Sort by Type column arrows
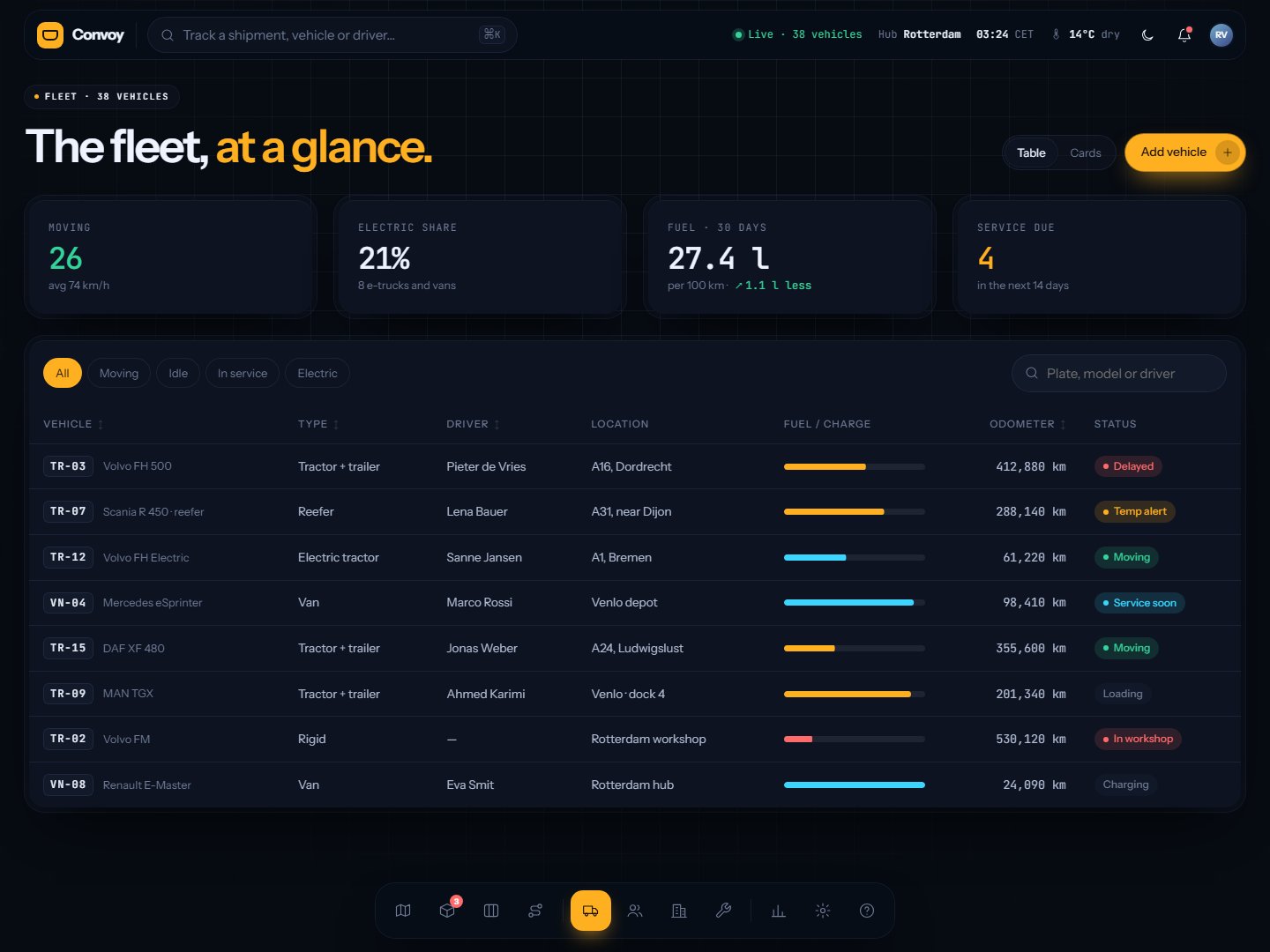Screen dimensions: 1270x952 point(336,425)
